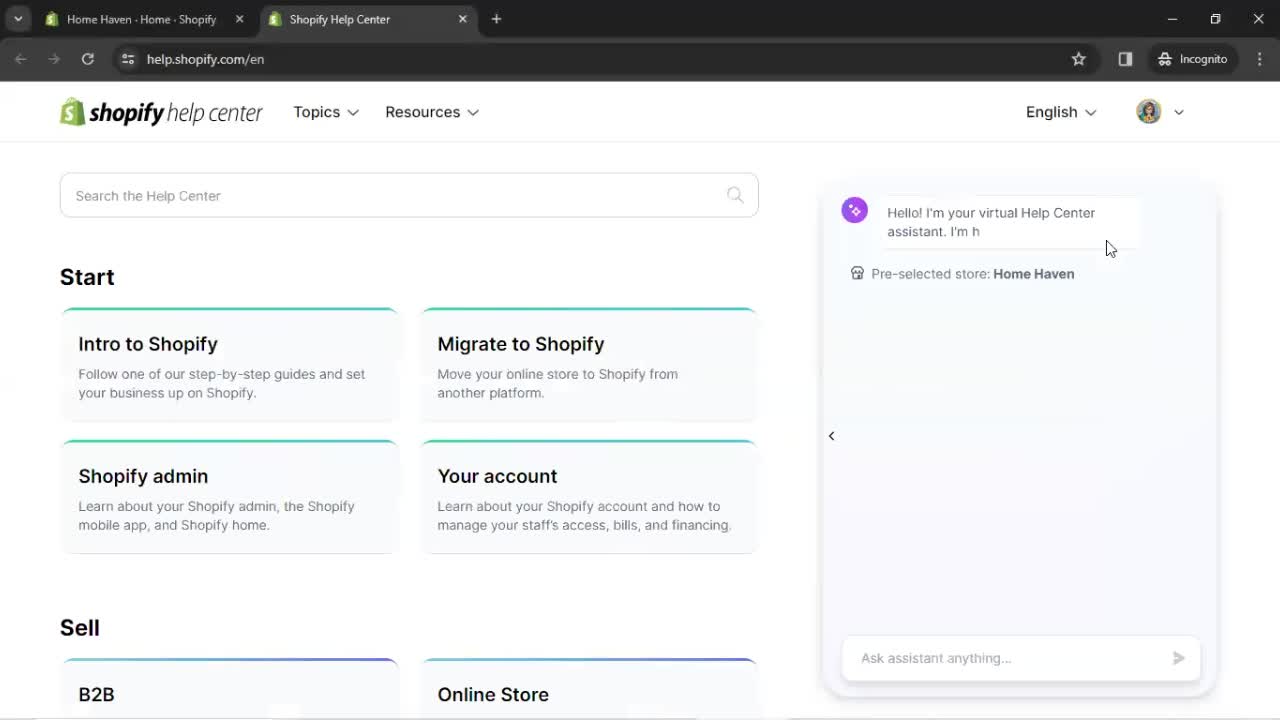Open the user account avatar menu

[1160, 112]
